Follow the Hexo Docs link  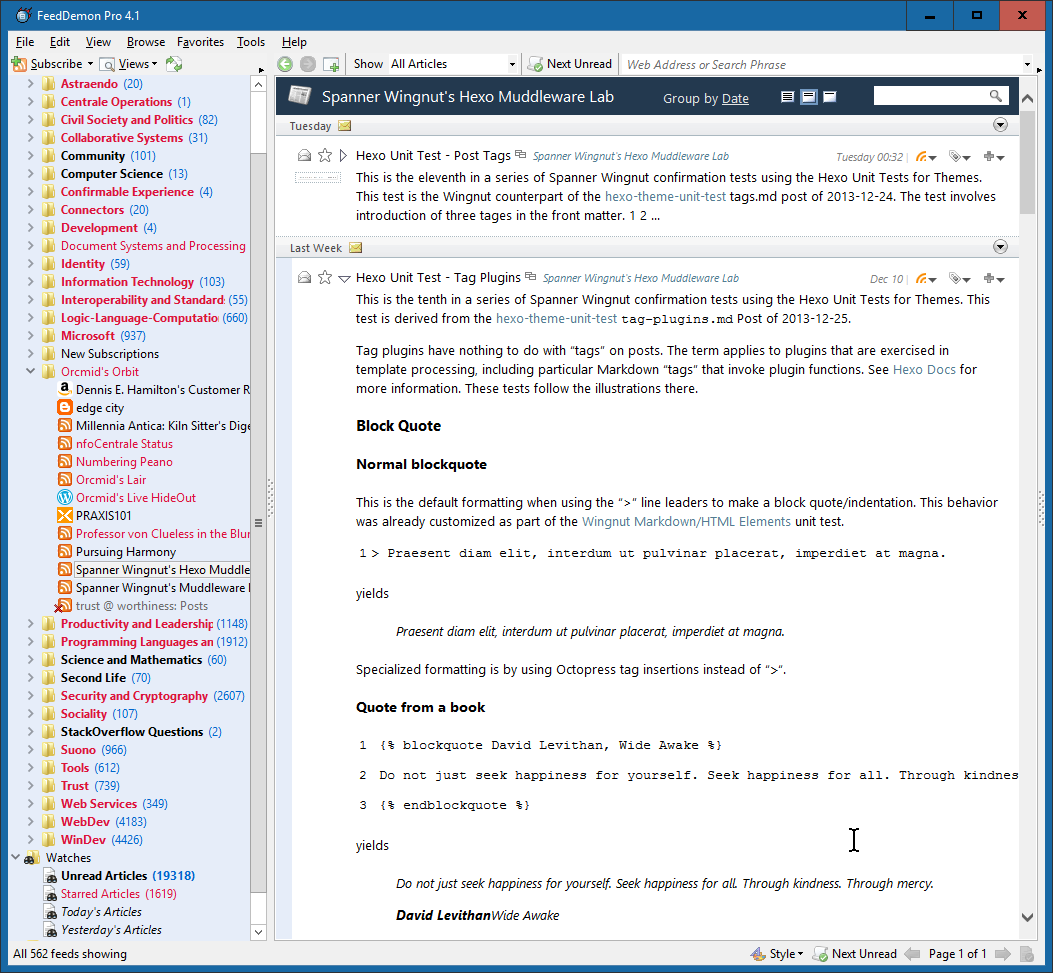[x=925, y=369]
